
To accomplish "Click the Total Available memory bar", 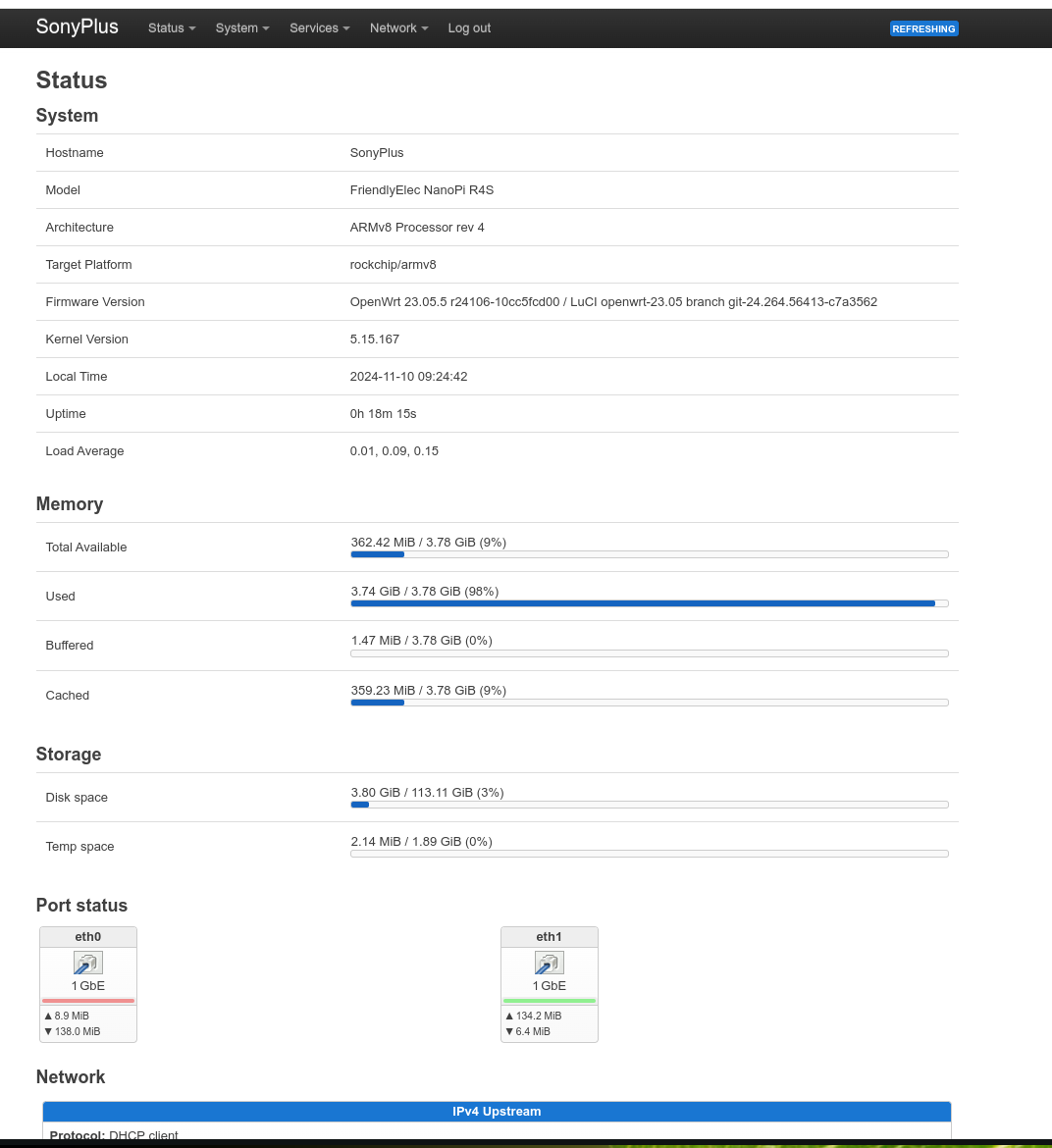I will [x=649, y=554].
